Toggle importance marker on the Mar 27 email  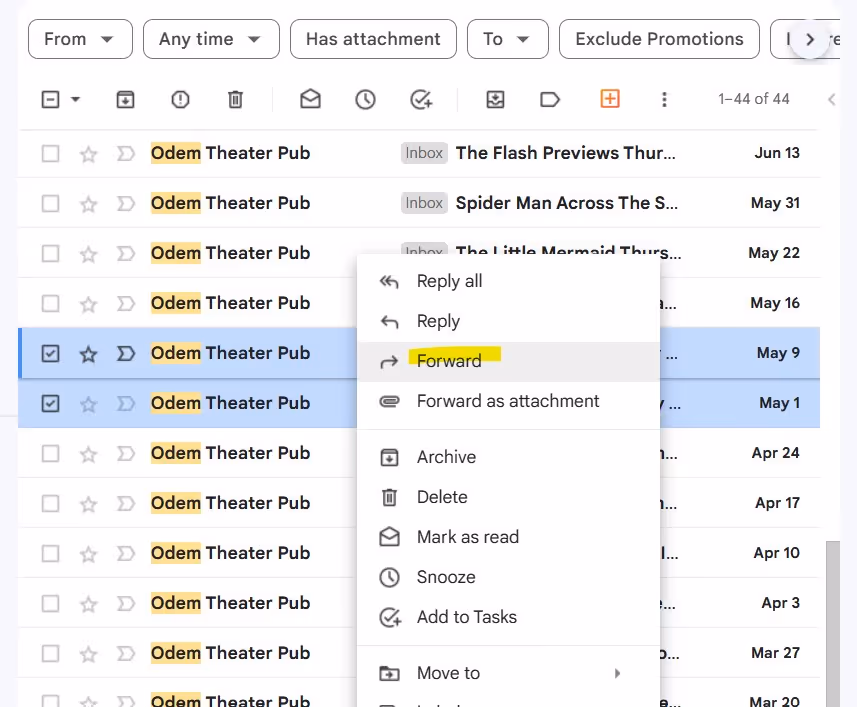pyautogui.click(x=126, y=653)
